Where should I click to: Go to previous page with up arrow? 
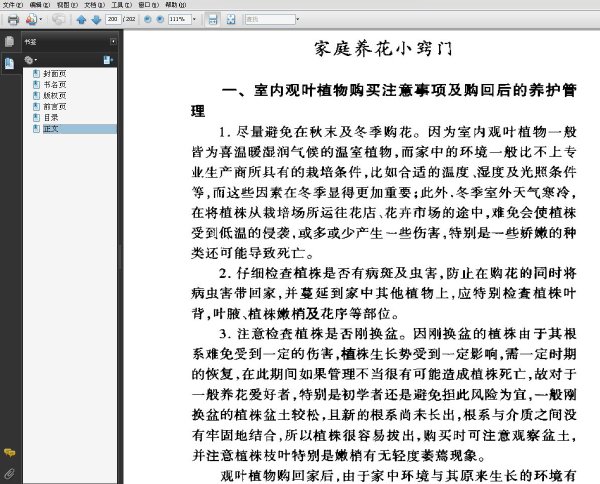click(81, 20)
